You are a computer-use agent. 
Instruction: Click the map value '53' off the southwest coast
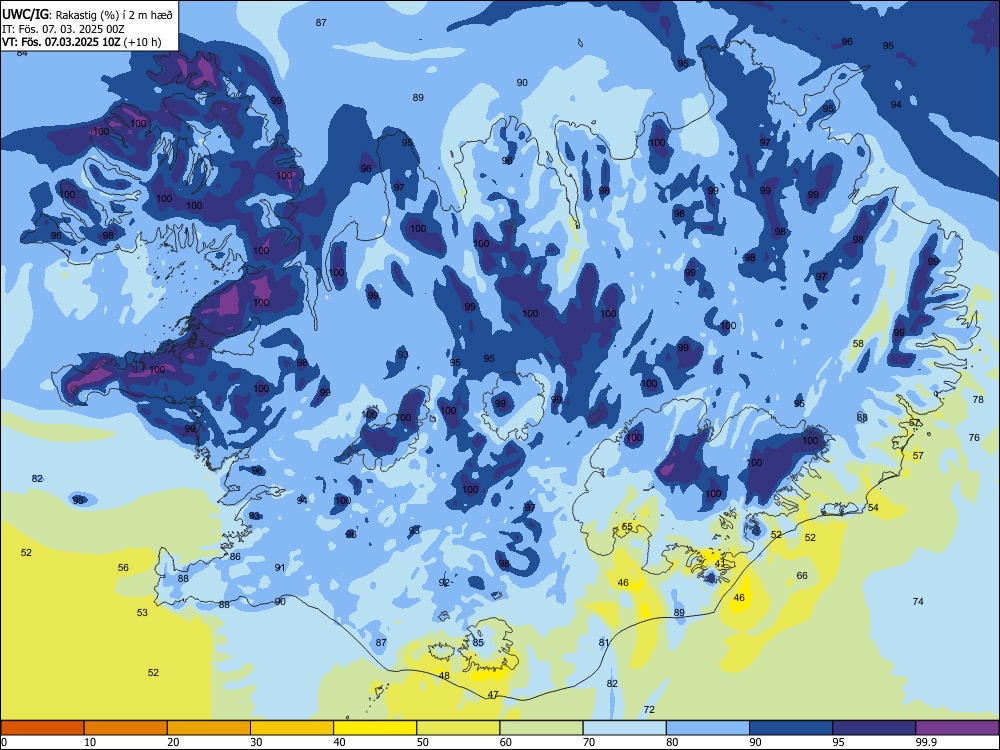pyautogui.click(x=142, y=612)
